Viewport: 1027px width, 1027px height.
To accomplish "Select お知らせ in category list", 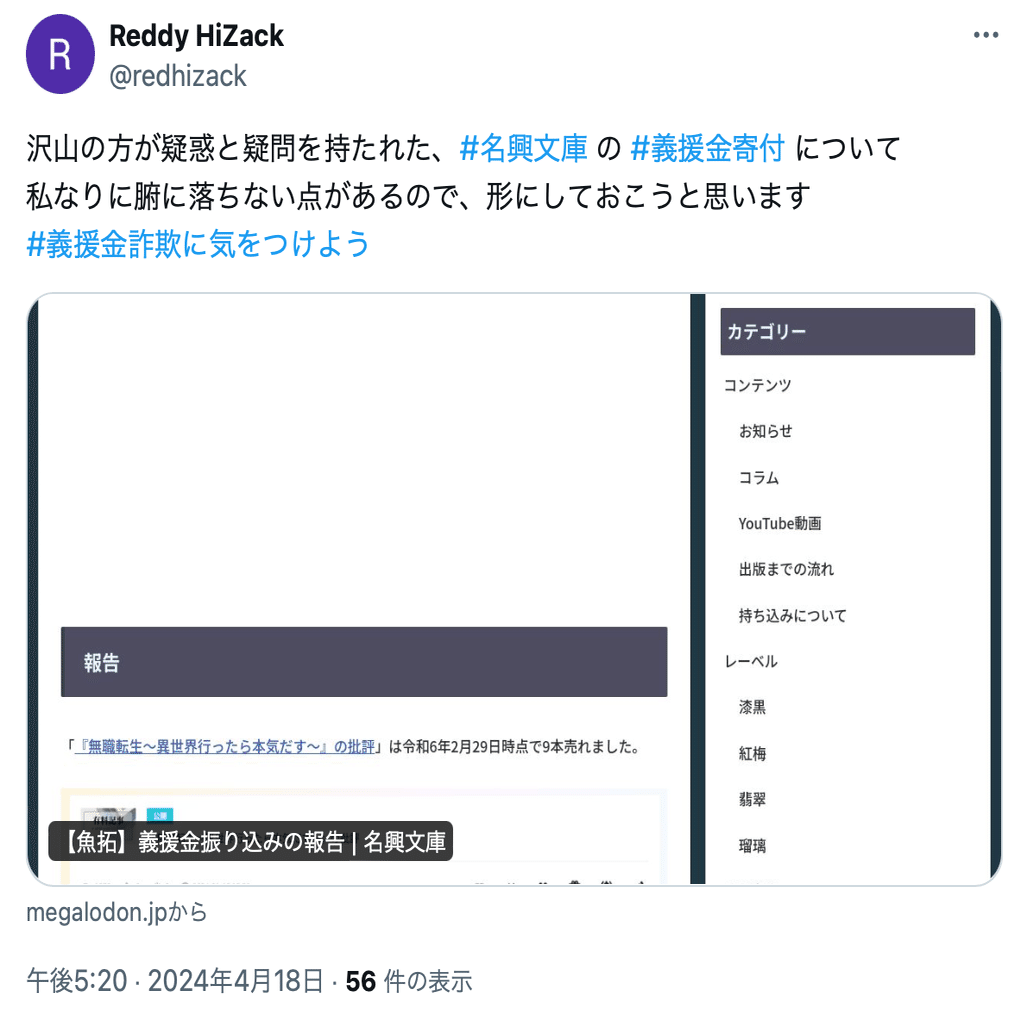I will (765, 431).
